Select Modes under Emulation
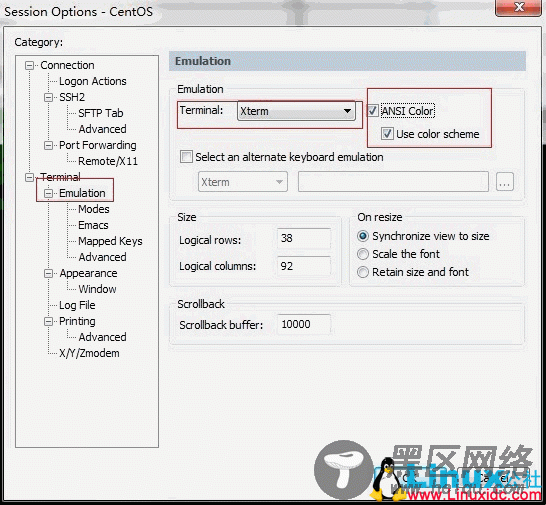 [x=94, y=209]
